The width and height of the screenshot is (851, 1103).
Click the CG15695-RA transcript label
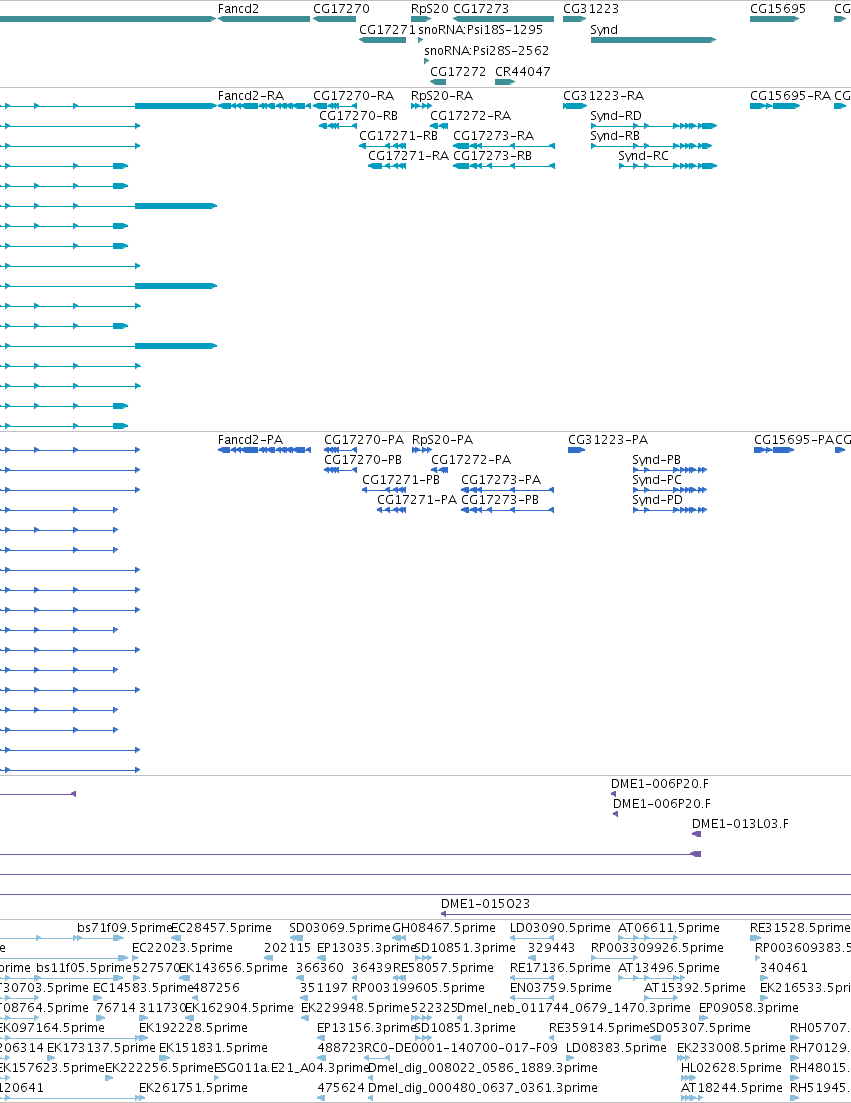point(791,96)
